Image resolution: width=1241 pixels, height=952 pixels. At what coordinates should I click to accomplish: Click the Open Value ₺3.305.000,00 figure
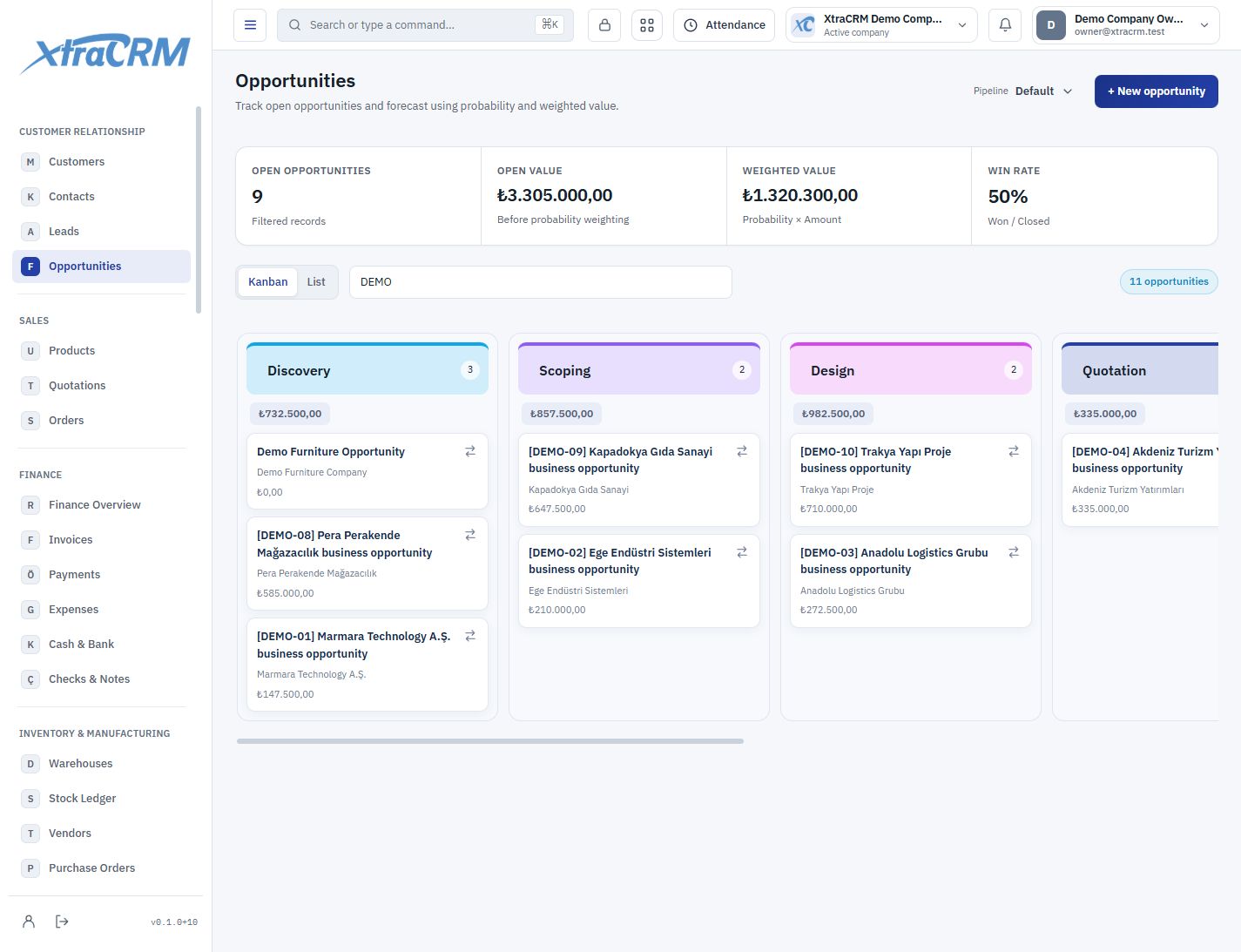555,196
